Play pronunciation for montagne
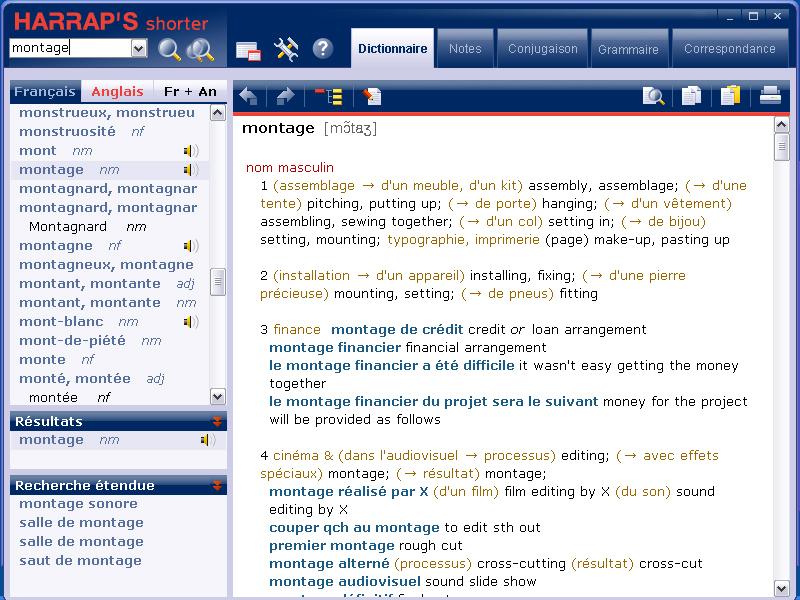The height and width of the screenshot is (600, 800). (191, 245)
